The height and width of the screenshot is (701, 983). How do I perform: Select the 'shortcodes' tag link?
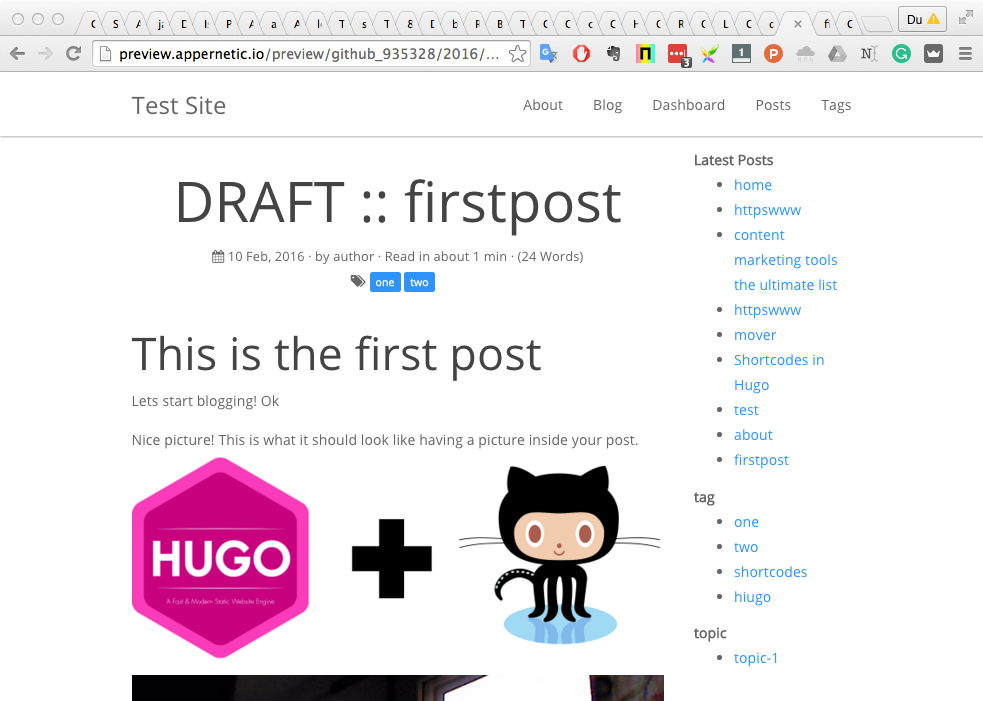coord(770,572)
